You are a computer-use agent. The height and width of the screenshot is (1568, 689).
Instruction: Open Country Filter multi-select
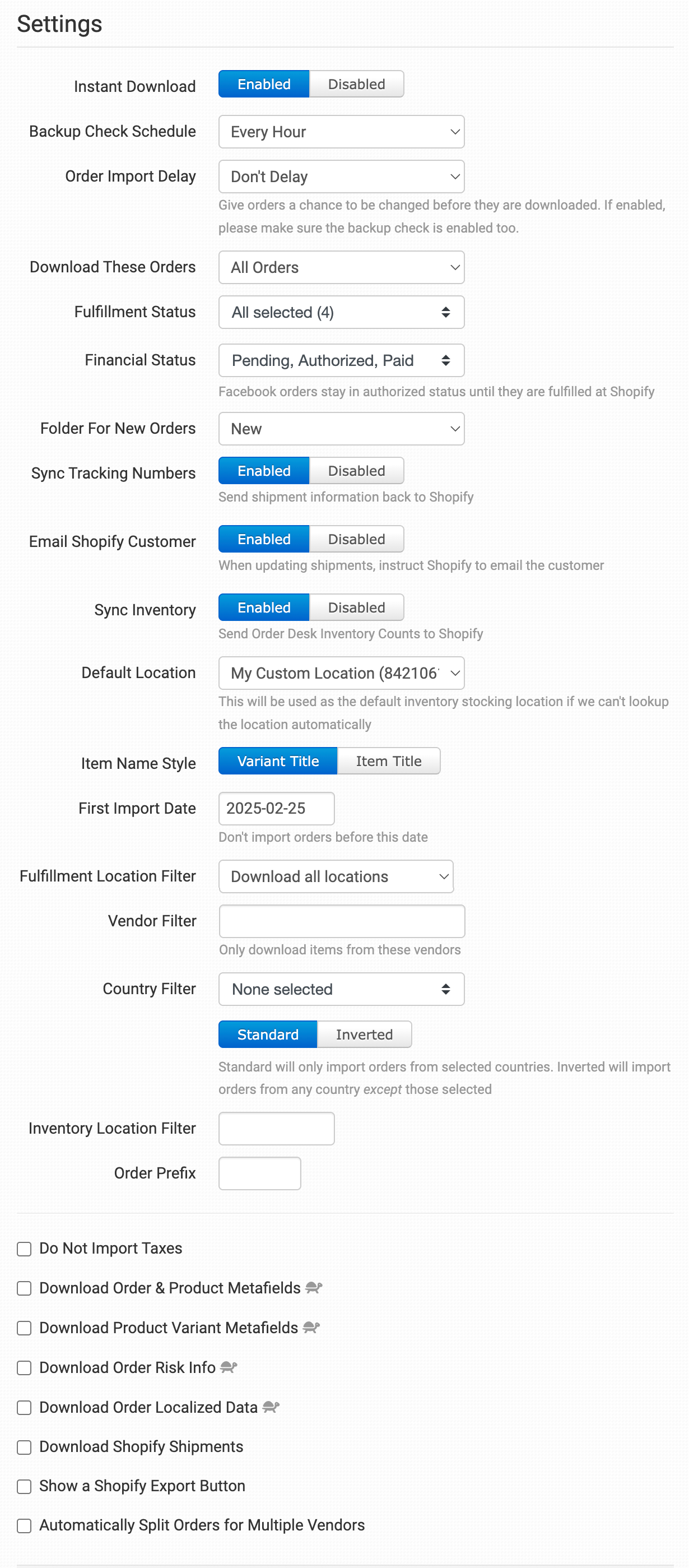342,989
